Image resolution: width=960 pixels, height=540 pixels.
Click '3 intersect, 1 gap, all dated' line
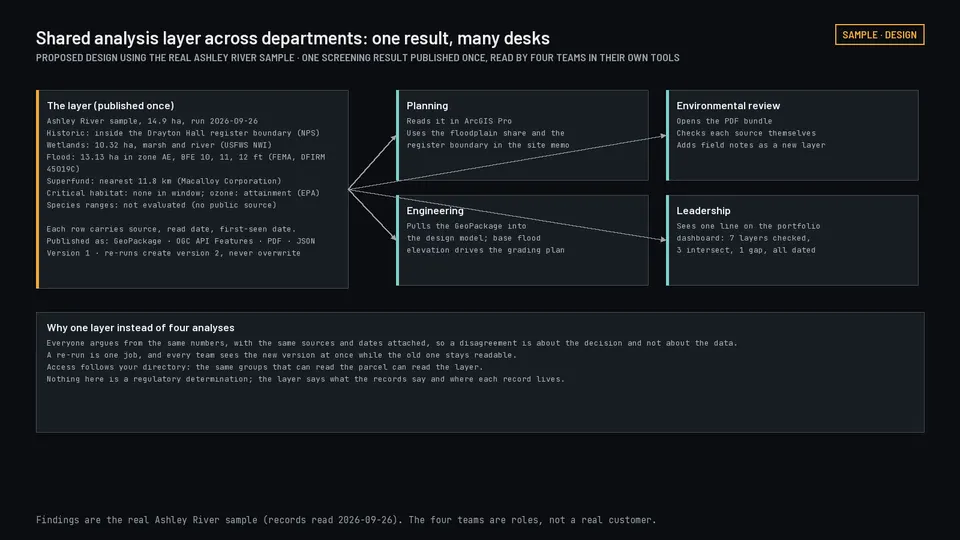click(746, 250)
